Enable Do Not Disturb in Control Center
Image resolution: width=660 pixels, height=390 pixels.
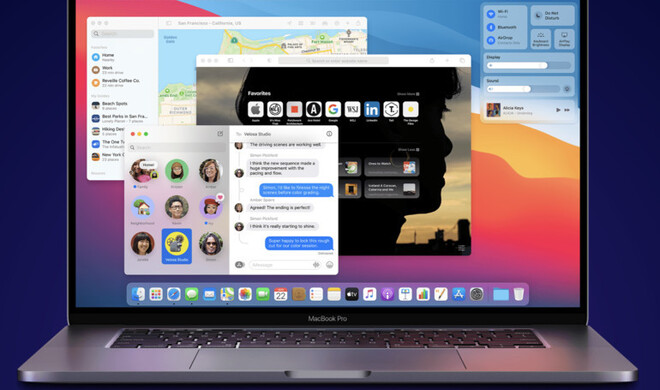(552, 16)
